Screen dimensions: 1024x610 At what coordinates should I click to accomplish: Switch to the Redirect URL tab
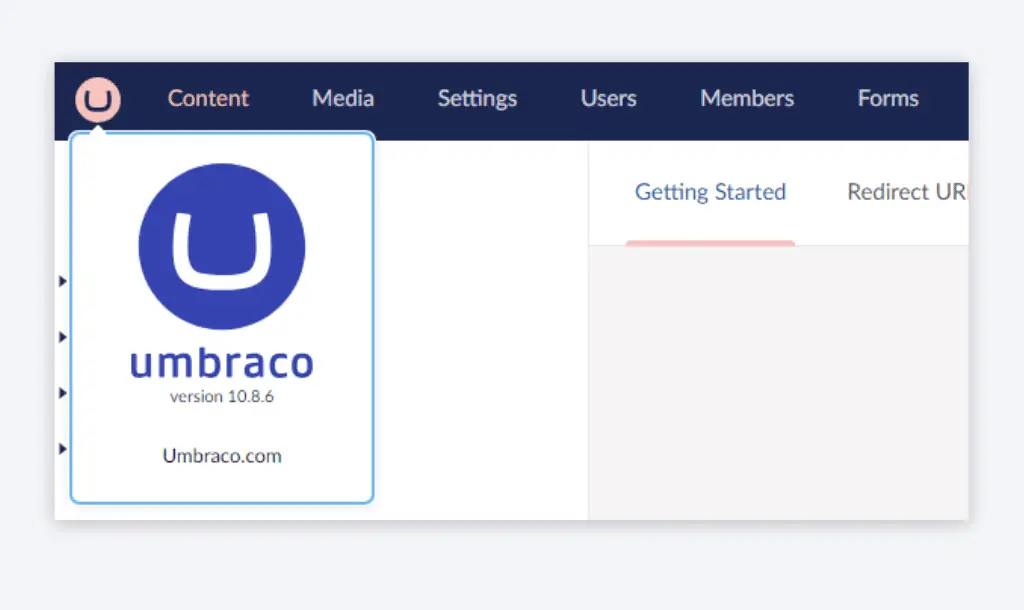907,192
